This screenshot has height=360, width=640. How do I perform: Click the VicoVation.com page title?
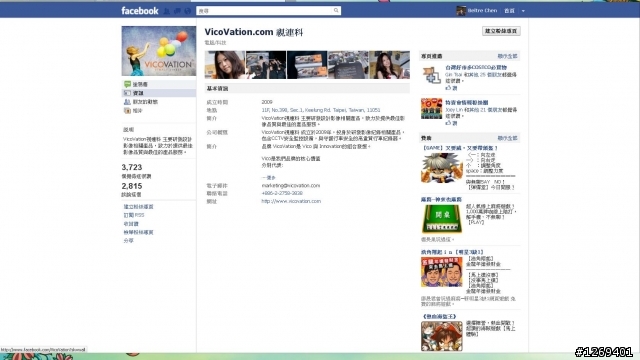(x=253, y=32)
